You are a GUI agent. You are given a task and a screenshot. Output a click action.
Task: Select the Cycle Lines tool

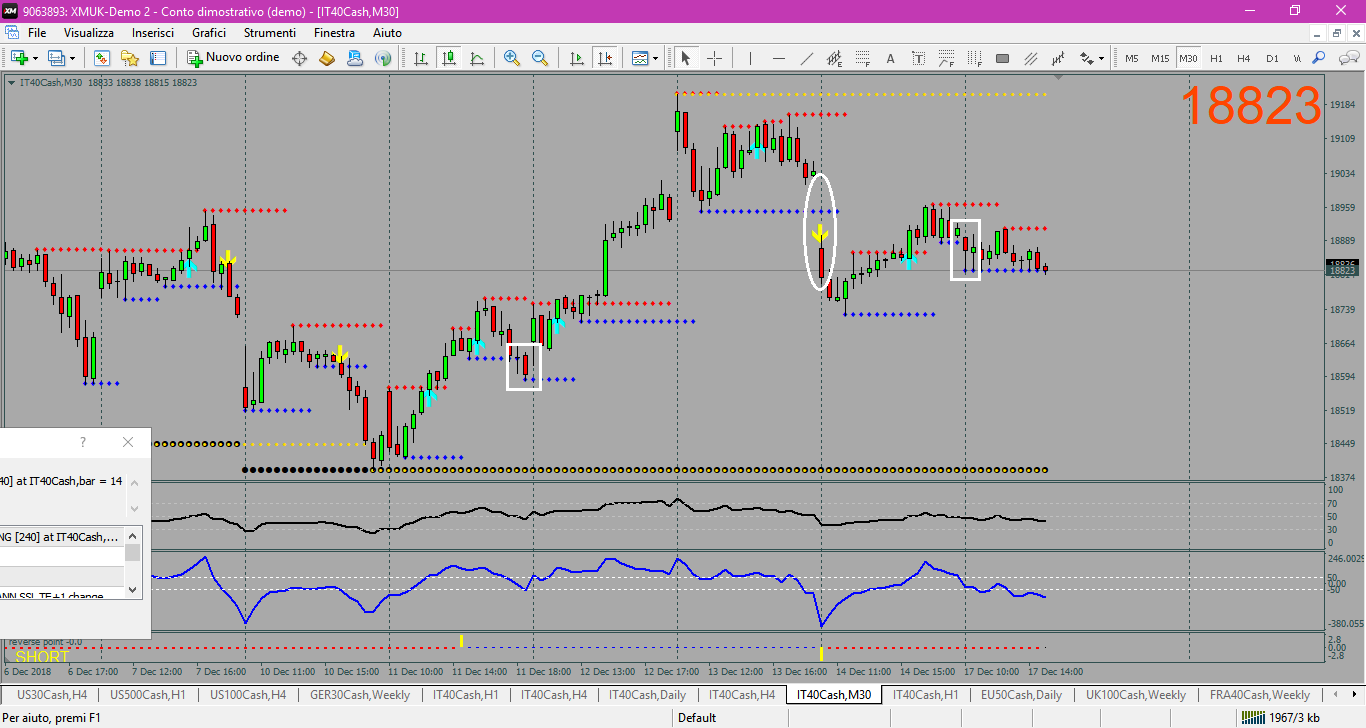tap(1058, 58)
